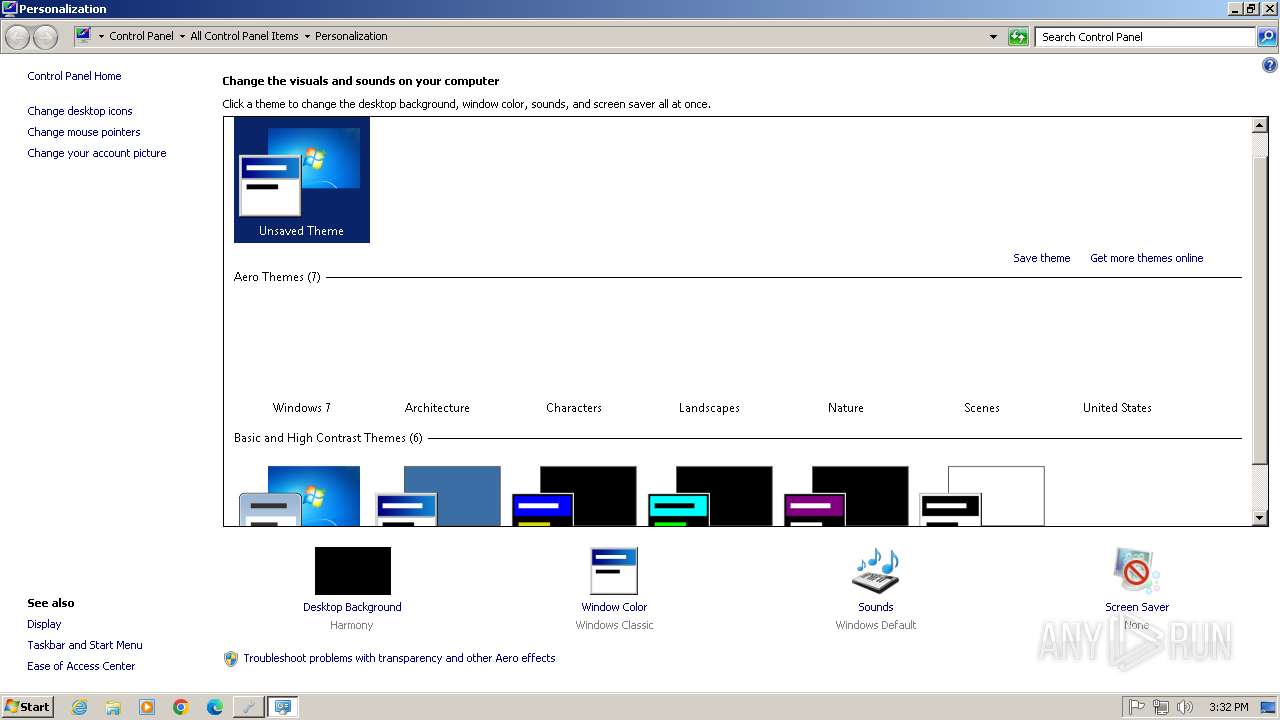Click the help question mark icon

pyautogui.click(x=1270, y=66)
